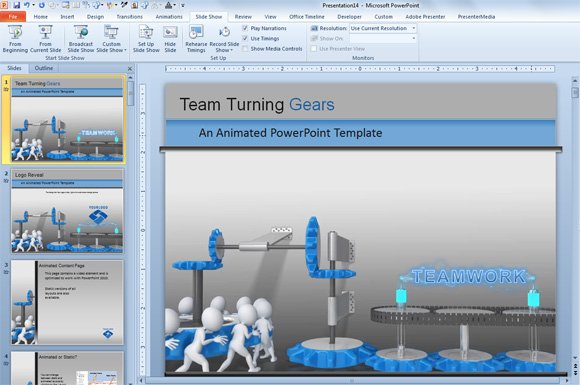Open Adobe Presenter tab
Screen dimensions: 580x385
tap(425, 17)
